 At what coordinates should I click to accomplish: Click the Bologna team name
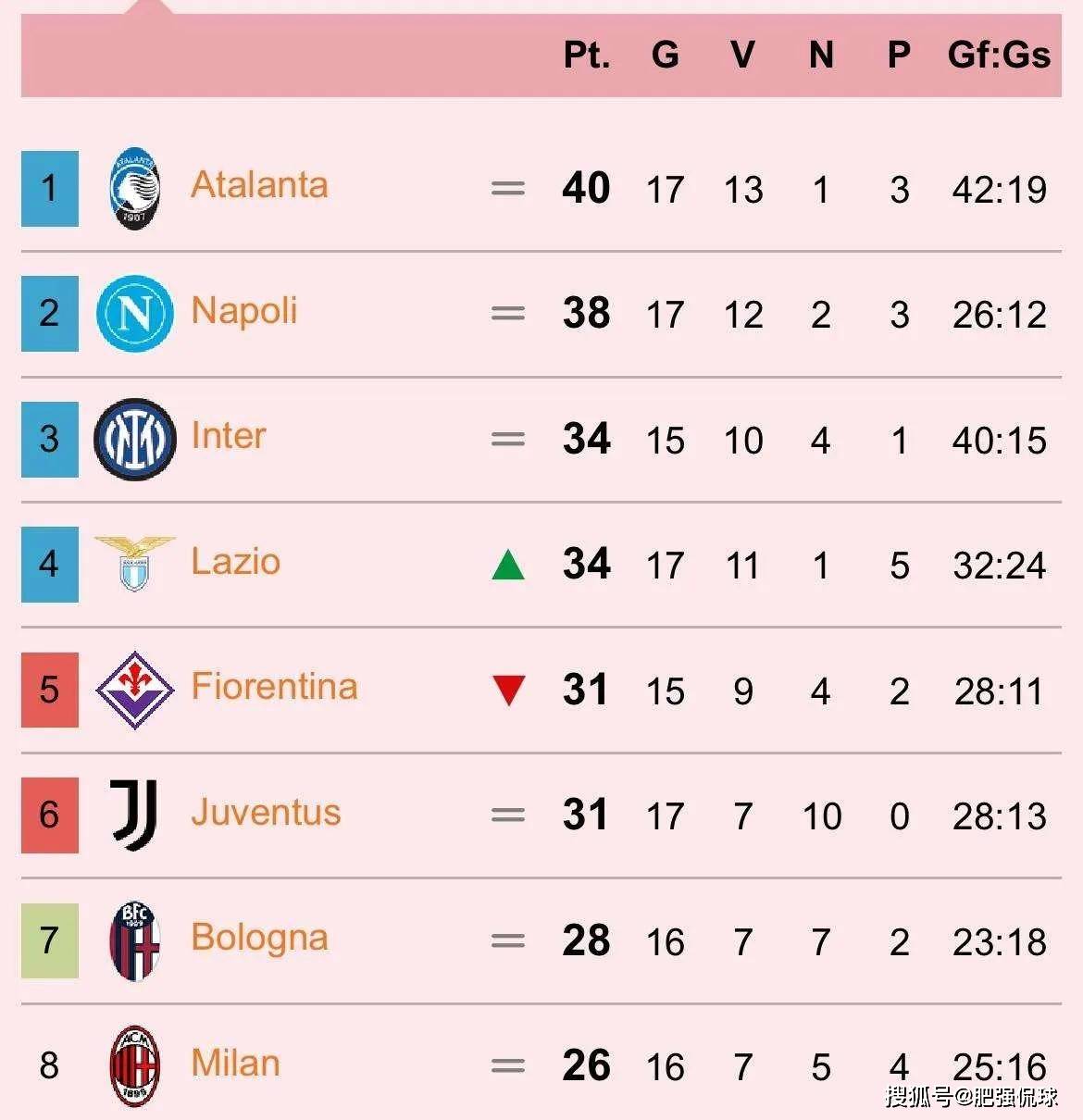point(259,938)
